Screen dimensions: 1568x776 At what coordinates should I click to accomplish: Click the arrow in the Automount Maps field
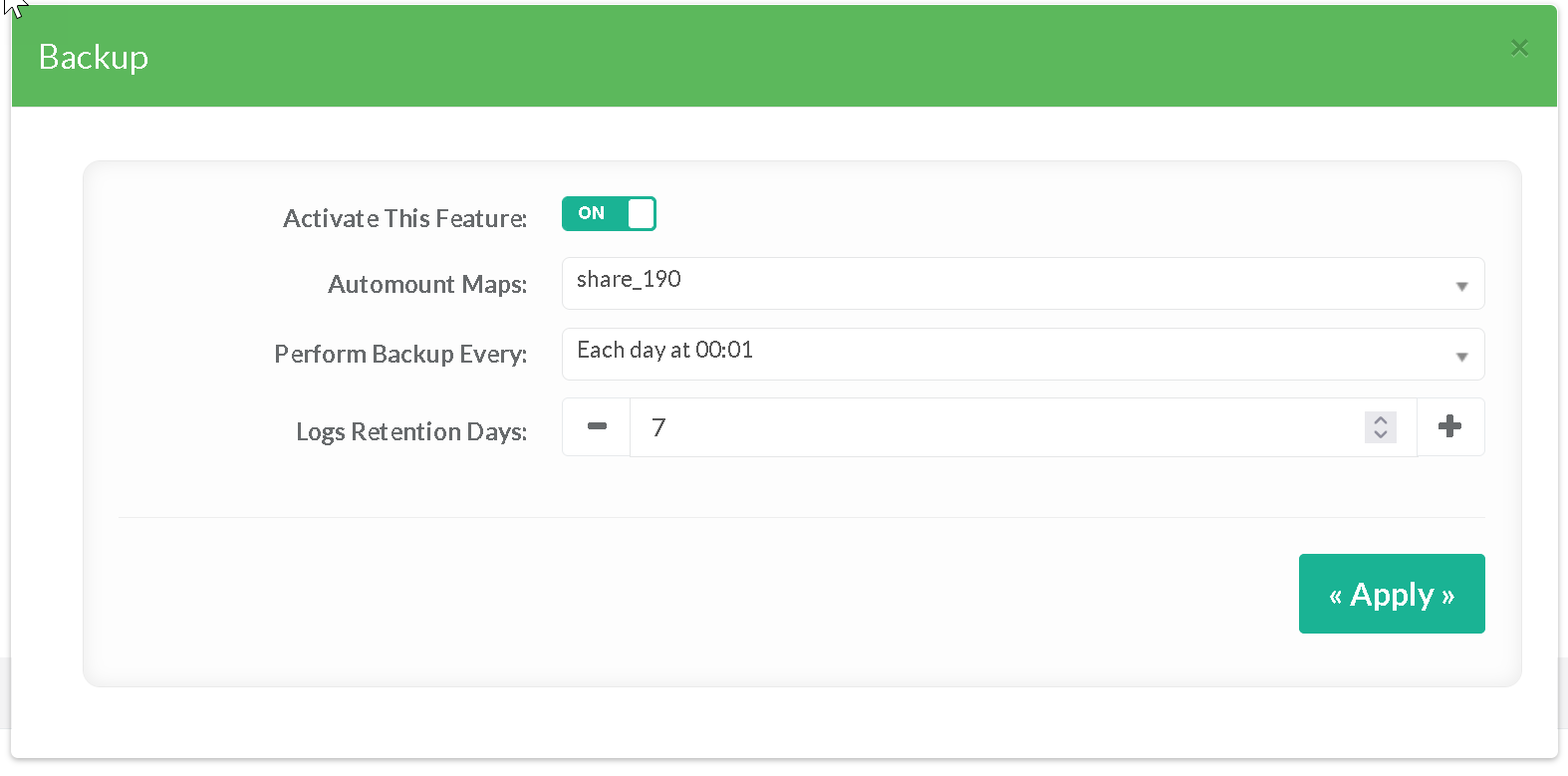click(x=1461, y=286)
